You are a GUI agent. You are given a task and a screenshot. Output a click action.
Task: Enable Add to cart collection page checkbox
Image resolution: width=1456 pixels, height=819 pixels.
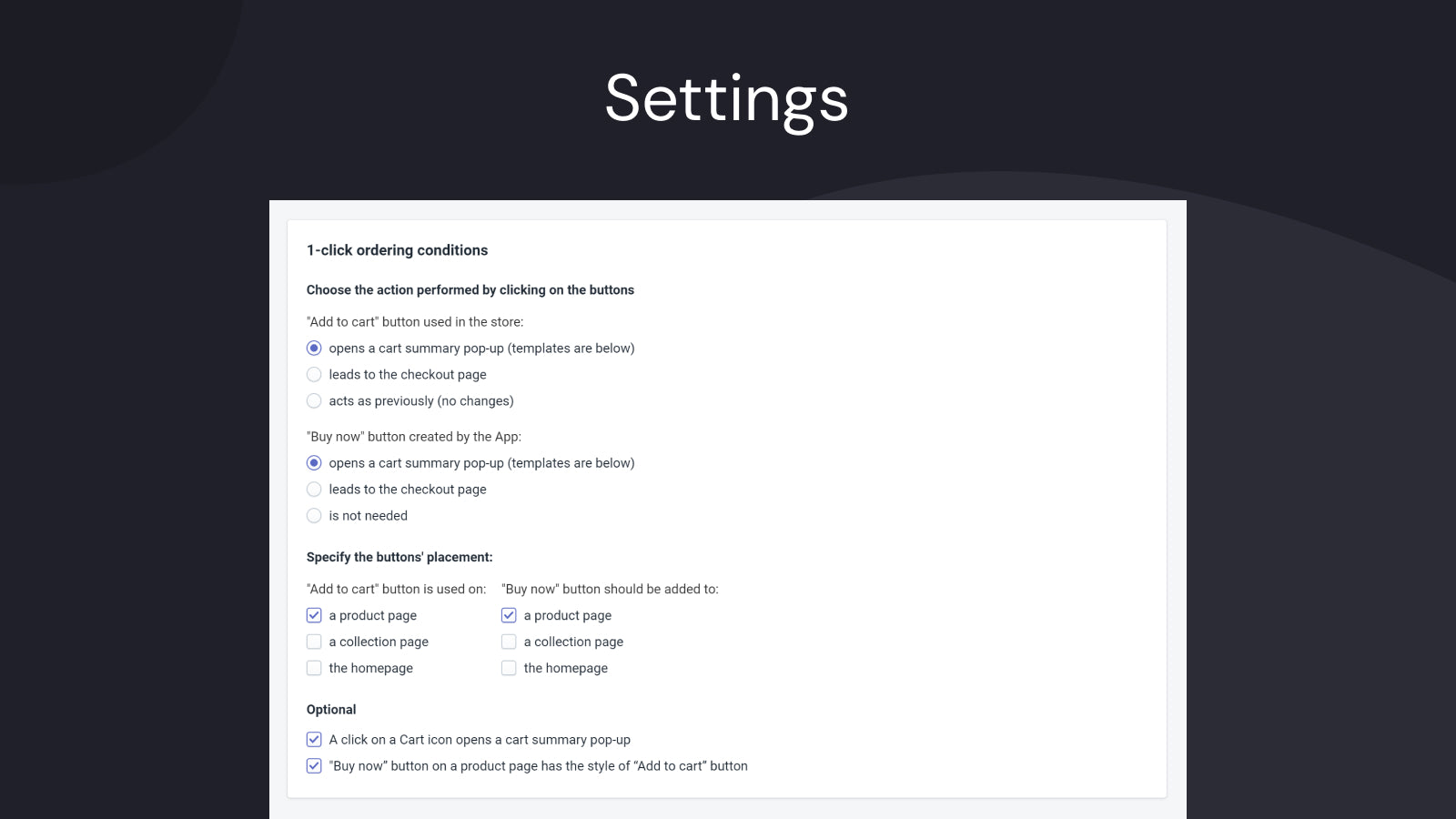tap(314, 642)
